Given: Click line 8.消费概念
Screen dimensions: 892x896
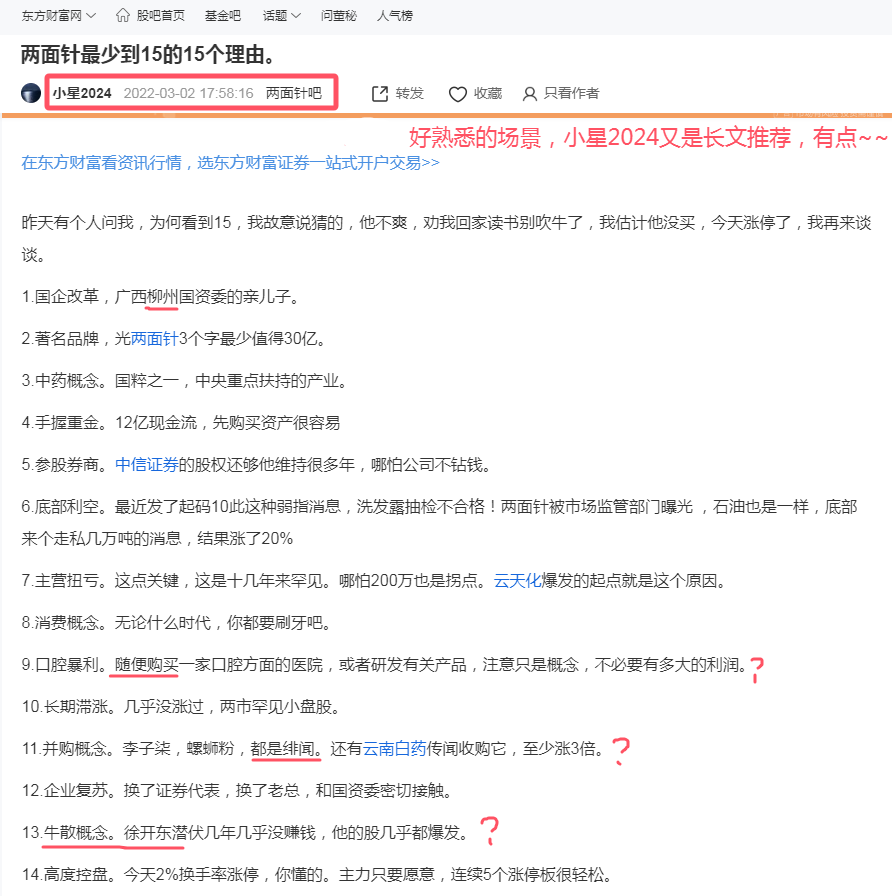Looking at the screenshot, I should tap(177, 623).
